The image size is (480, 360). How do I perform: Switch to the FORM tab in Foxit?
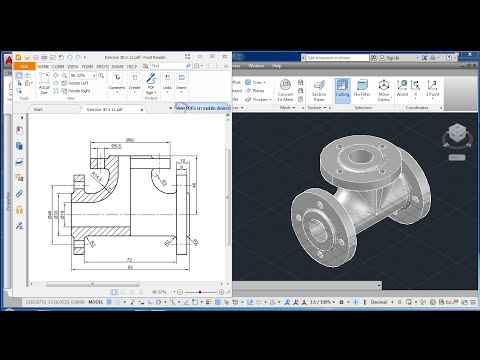click(x=87, y=67)
